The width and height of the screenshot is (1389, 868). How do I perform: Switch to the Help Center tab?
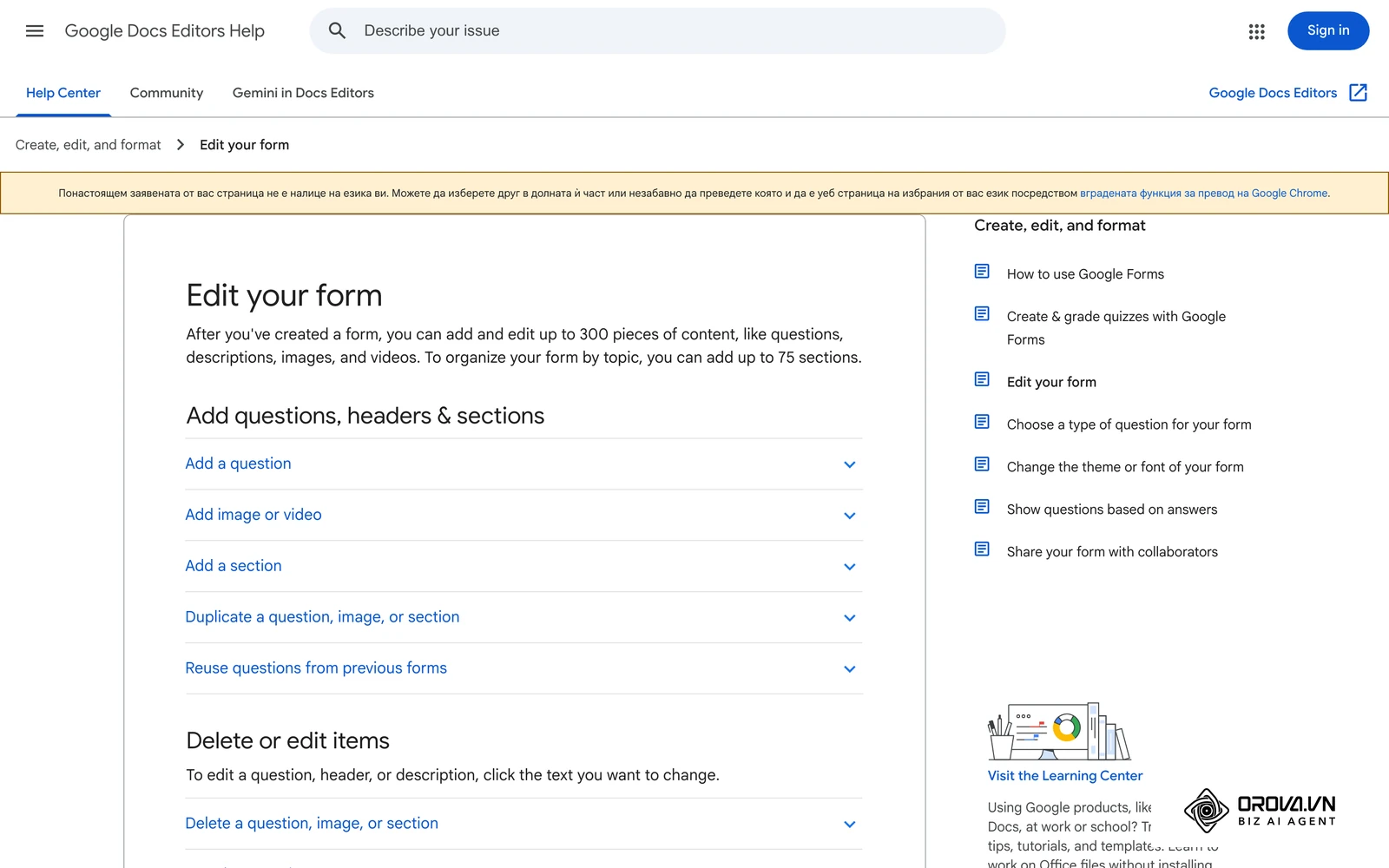tap(63, 93)
